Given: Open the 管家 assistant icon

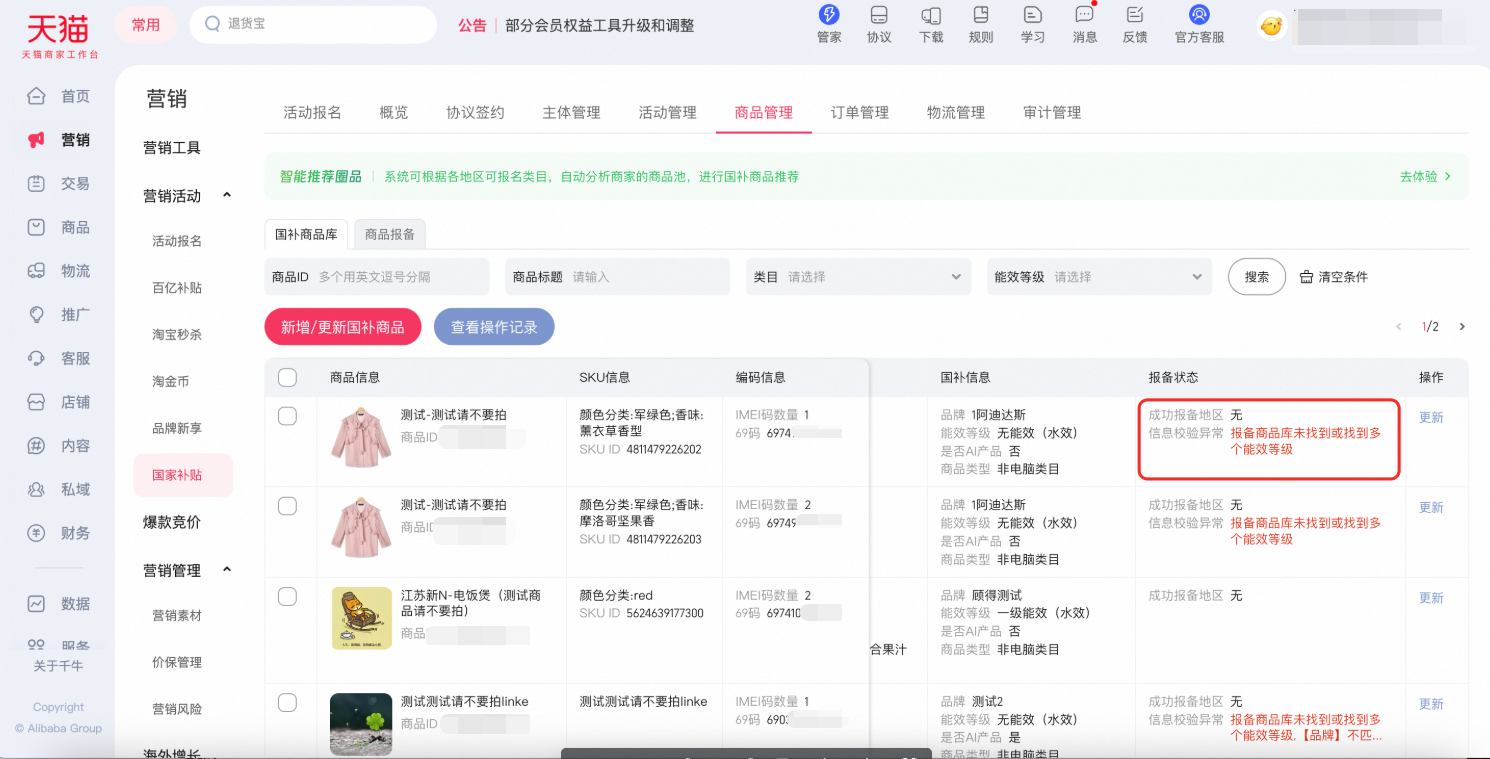Looking at the screenshot, I should pos(829,15).
